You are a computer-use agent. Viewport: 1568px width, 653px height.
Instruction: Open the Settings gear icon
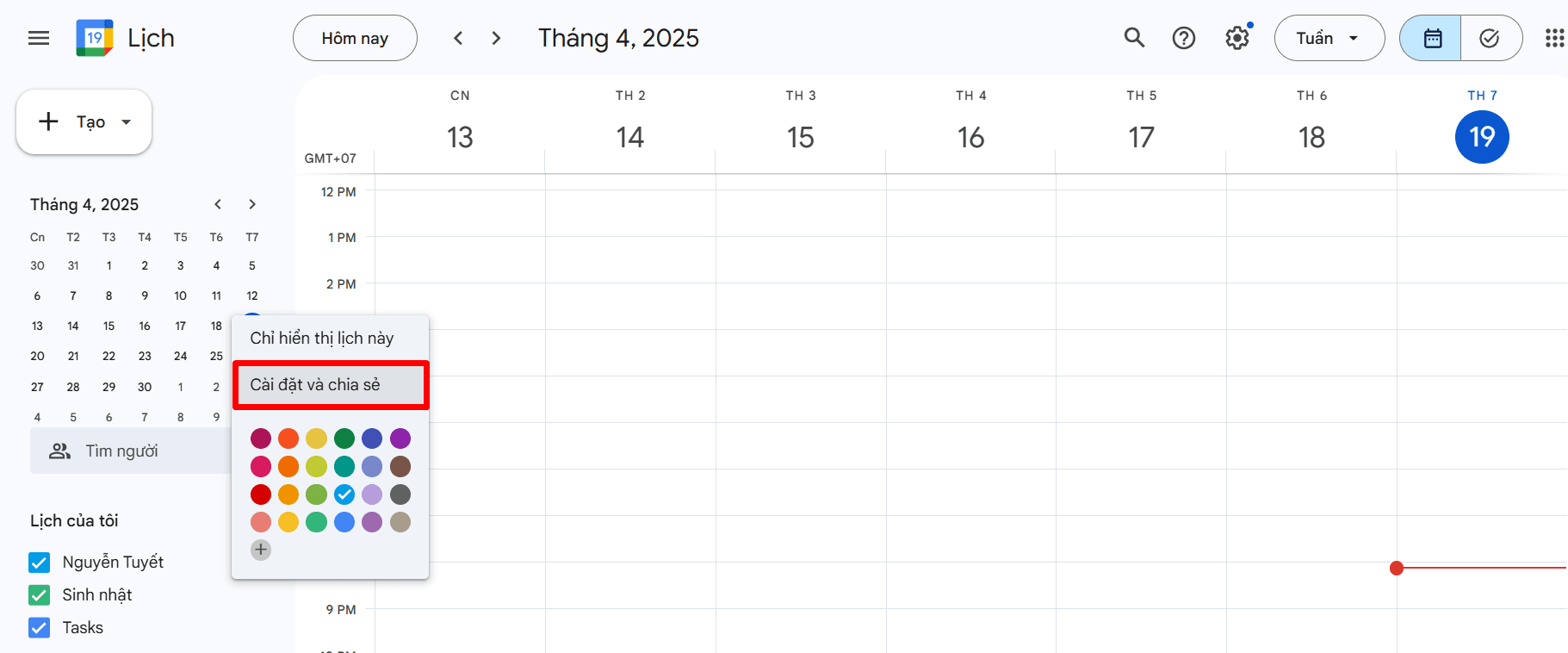pos(1236,38)
